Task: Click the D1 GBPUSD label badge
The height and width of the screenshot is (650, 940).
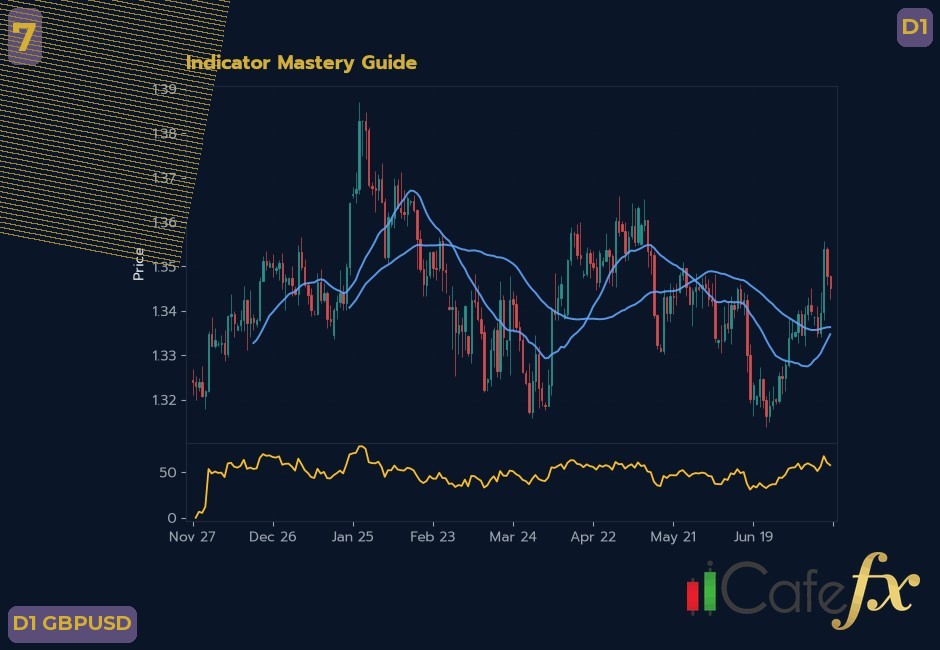Action: [x=72, y=624]
